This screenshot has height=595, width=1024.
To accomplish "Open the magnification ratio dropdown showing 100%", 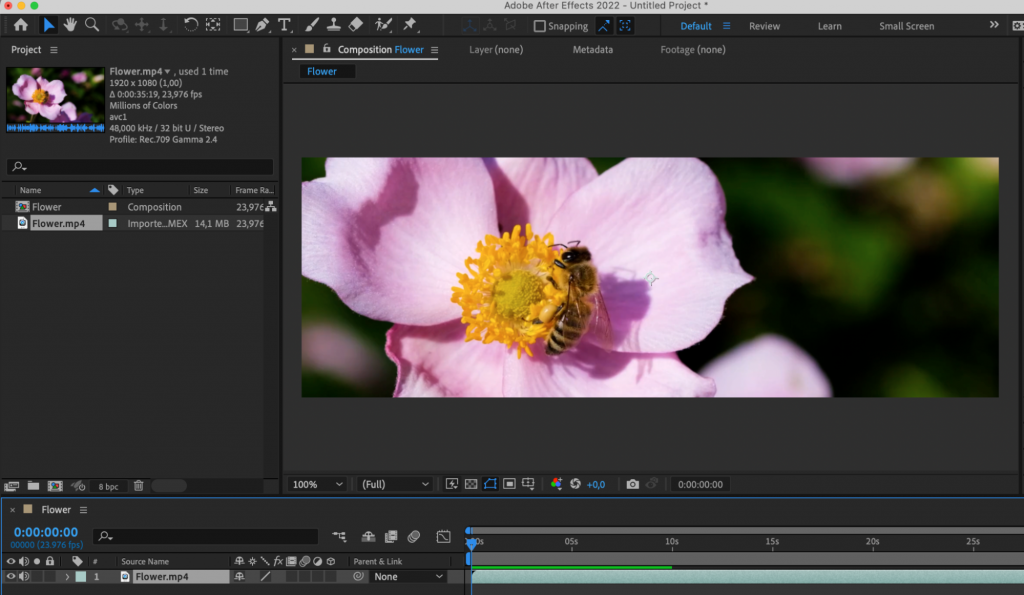I will pyautogui.click(x=317, y=484).
